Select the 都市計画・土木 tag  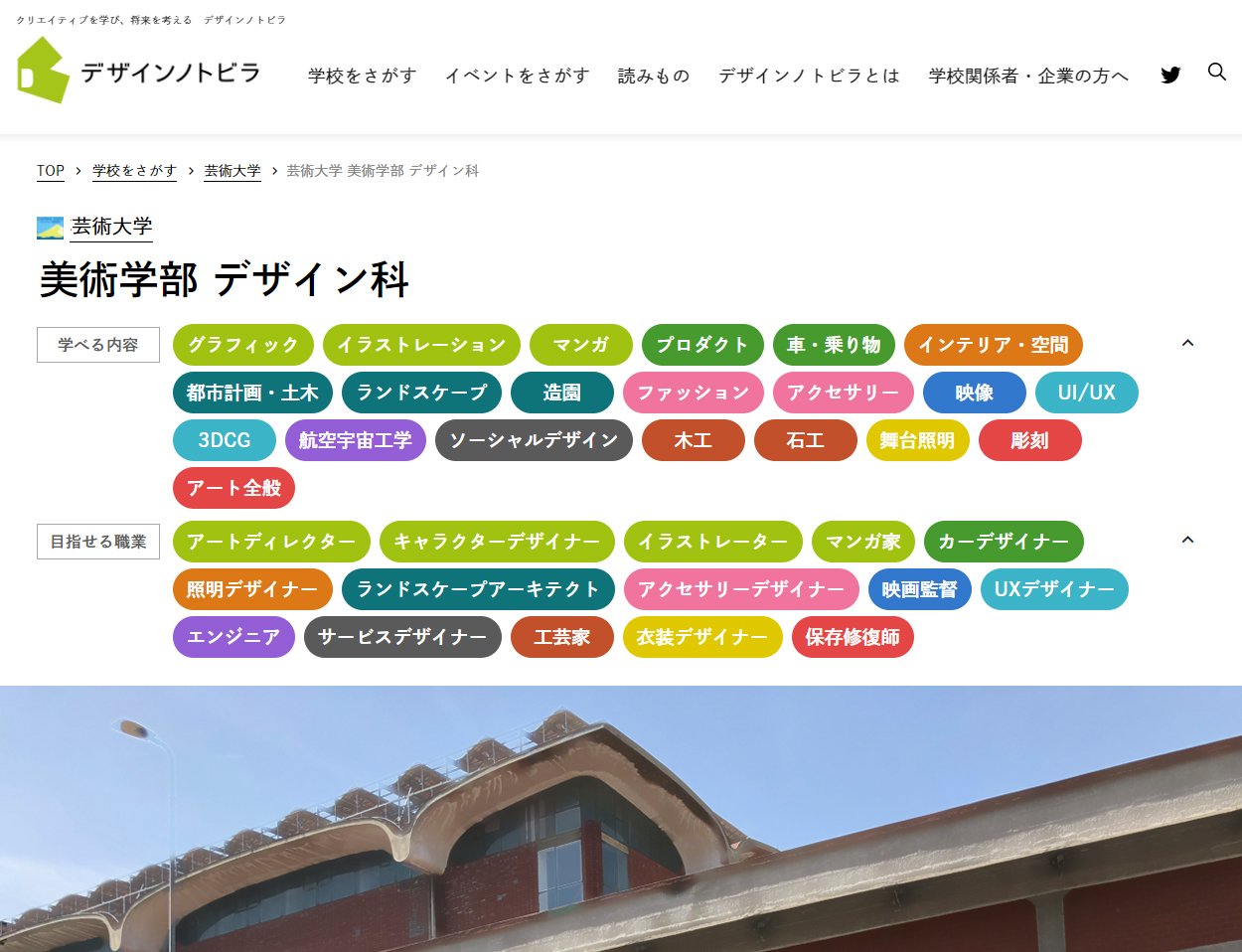(252, 393)
